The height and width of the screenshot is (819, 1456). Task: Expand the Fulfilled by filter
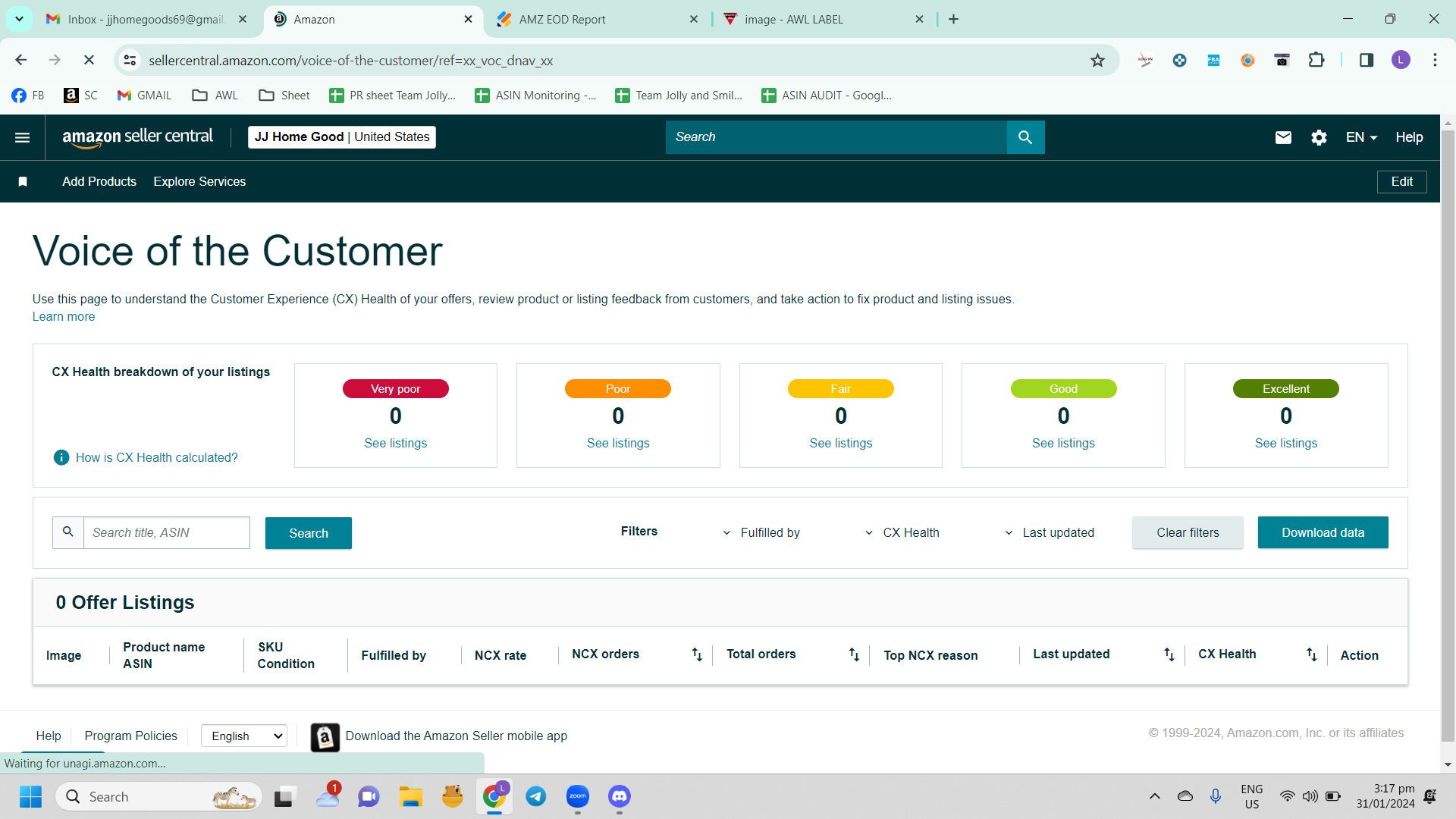761,533
